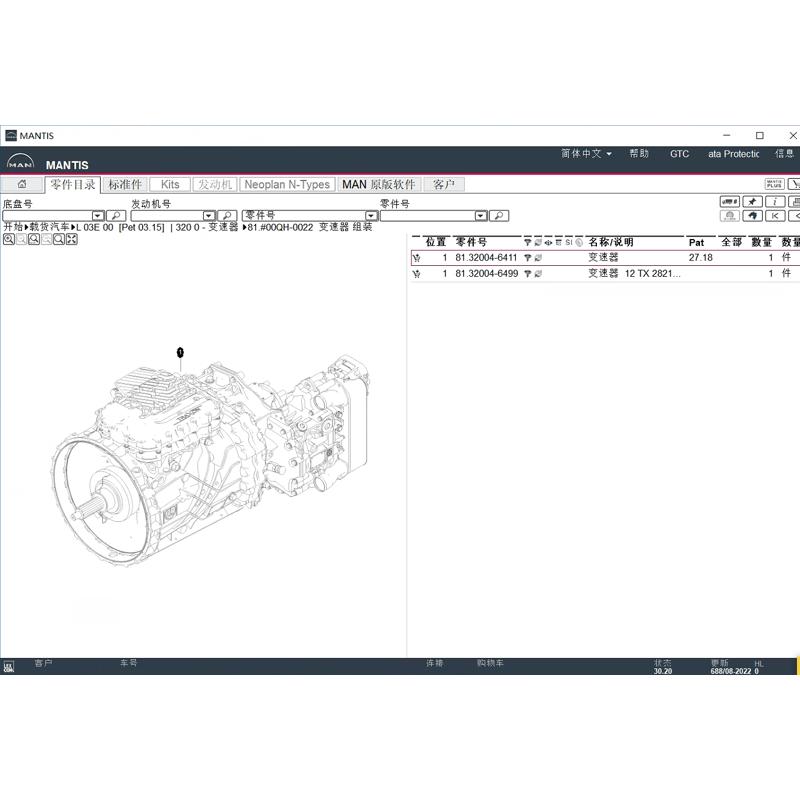Click filter icon in row 81.32004-6499
The width and height of the screenshot is (800, 800).
pyautogui.click(x=528, y=274)
